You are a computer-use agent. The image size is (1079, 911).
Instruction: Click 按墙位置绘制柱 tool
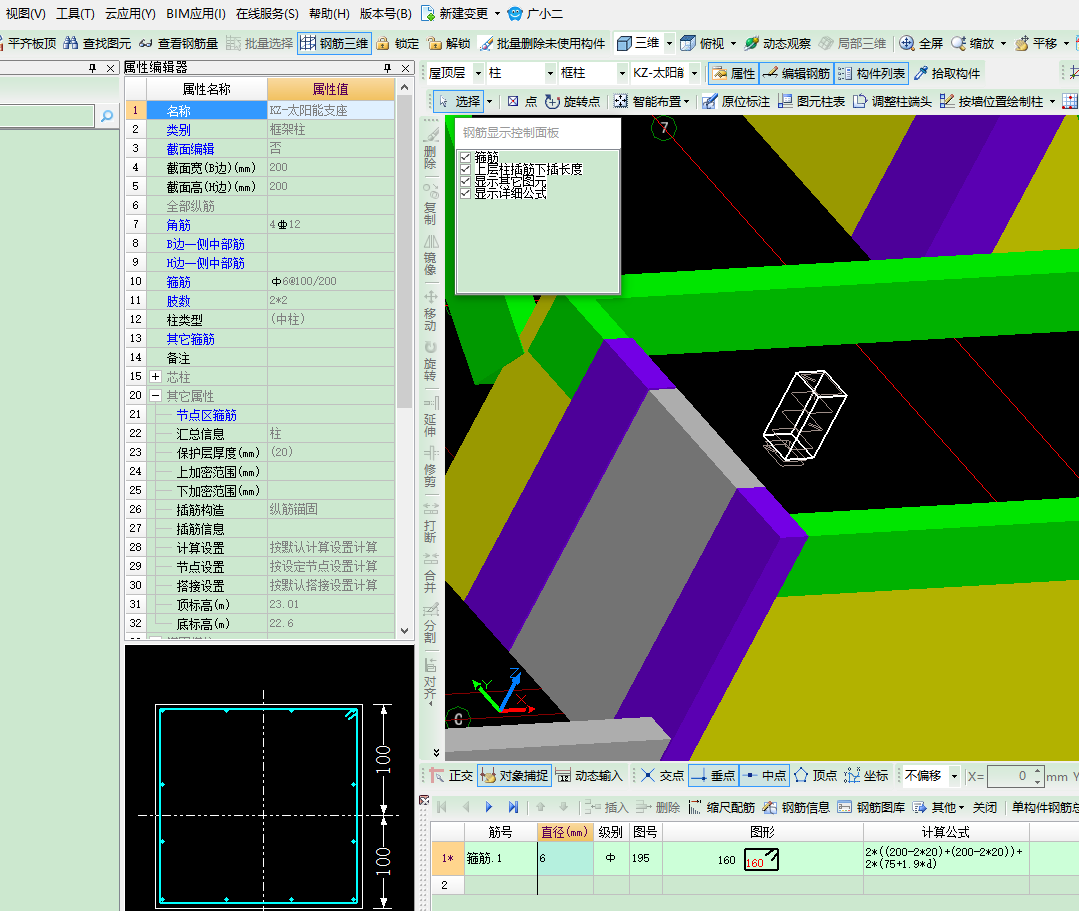pos(992,101)
